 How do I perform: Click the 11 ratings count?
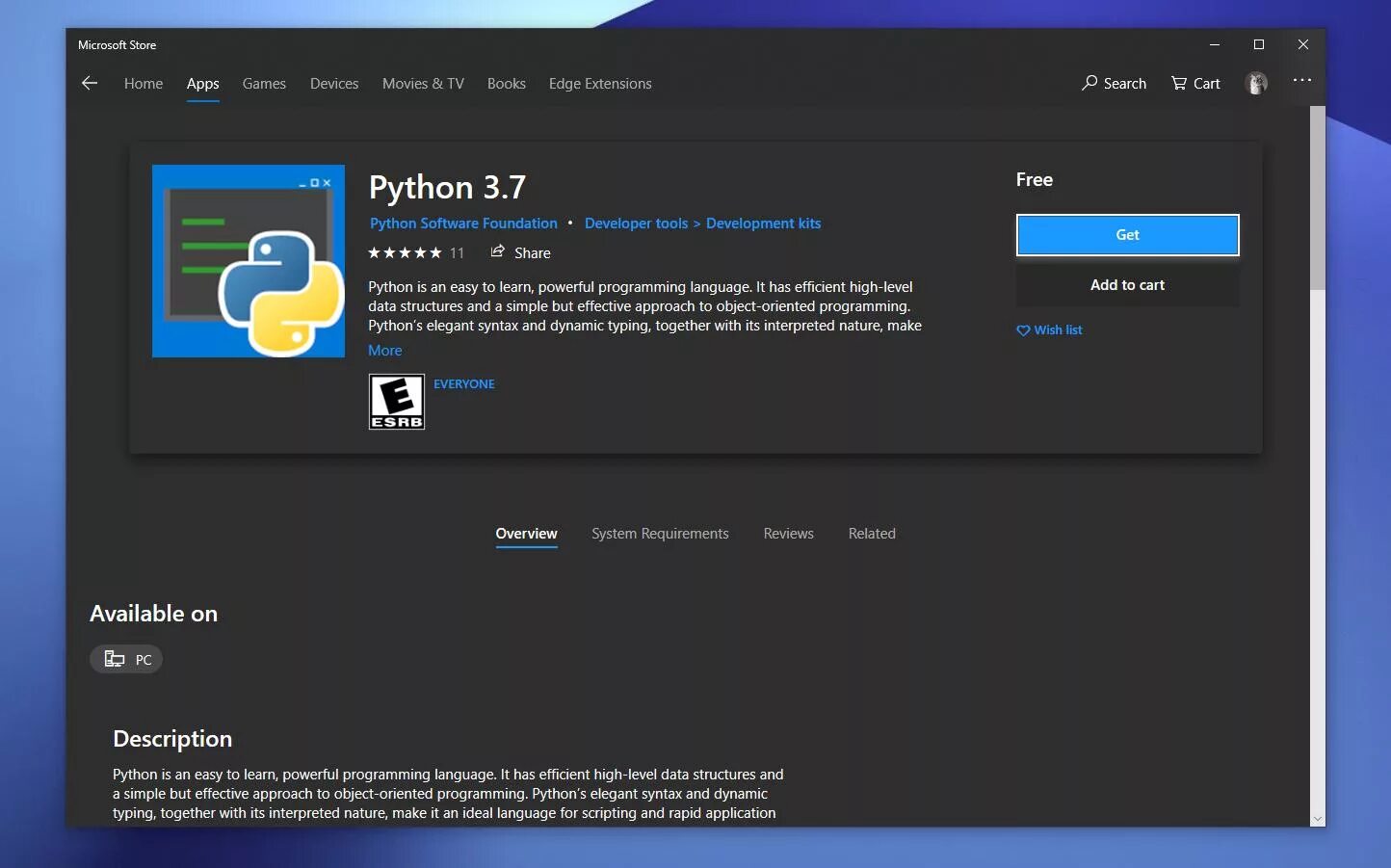[x=457, y=252]
